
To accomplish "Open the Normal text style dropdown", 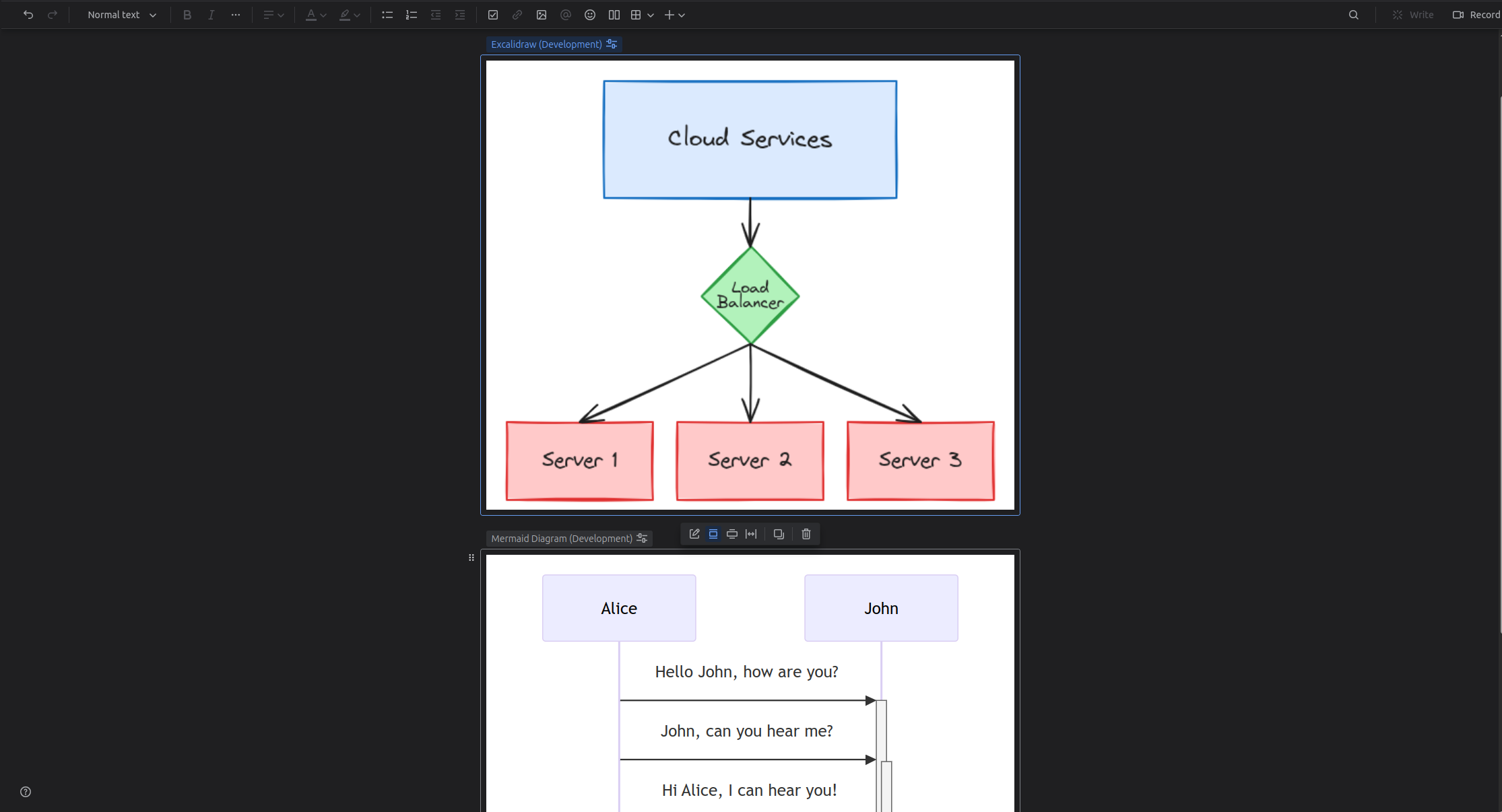I will point(122,15).
